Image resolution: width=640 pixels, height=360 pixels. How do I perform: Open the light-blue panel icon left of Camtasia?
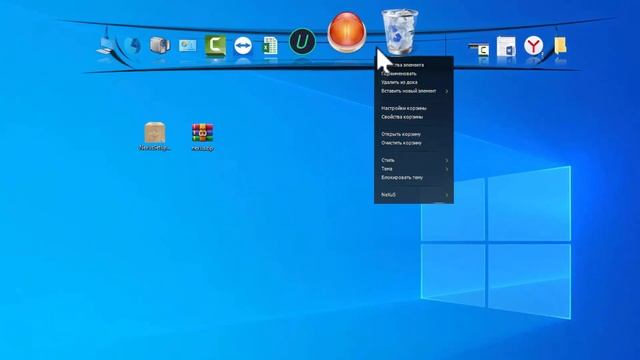pyautogui.click(x=187, y=45)
